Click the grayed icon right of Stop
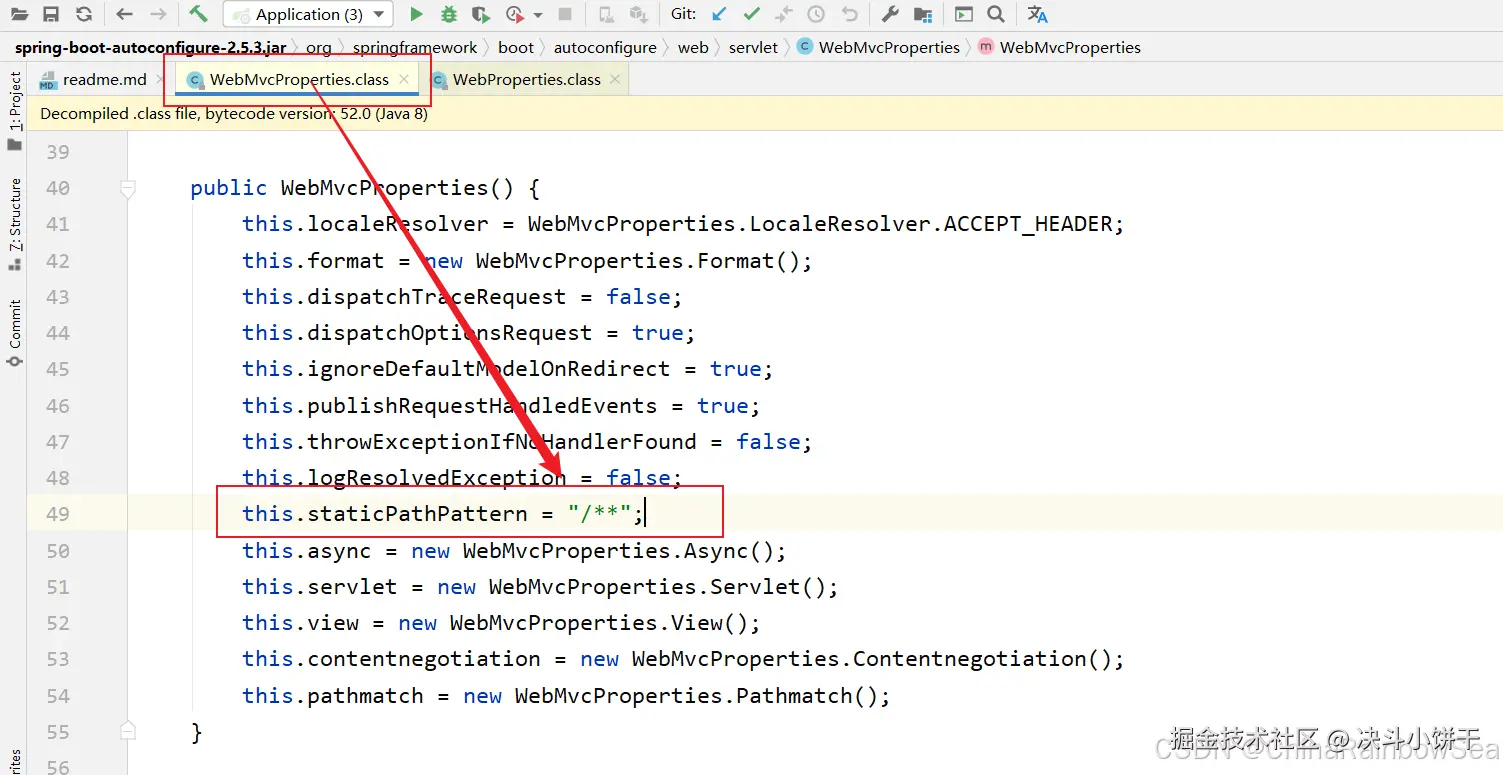Viewport: 1503px width, 775px height. (x=606, y=14)
